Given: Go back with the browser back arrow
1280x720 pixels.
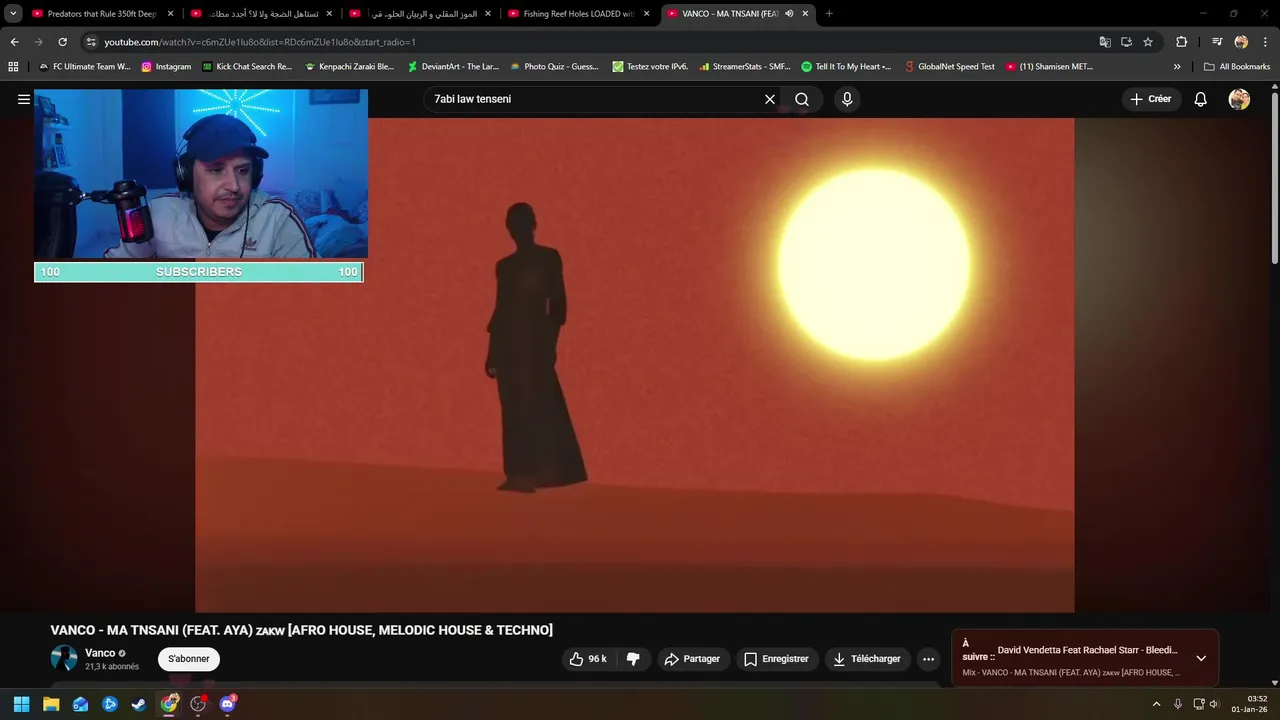Looking at the screenshot, I should (x=14, y=42).
